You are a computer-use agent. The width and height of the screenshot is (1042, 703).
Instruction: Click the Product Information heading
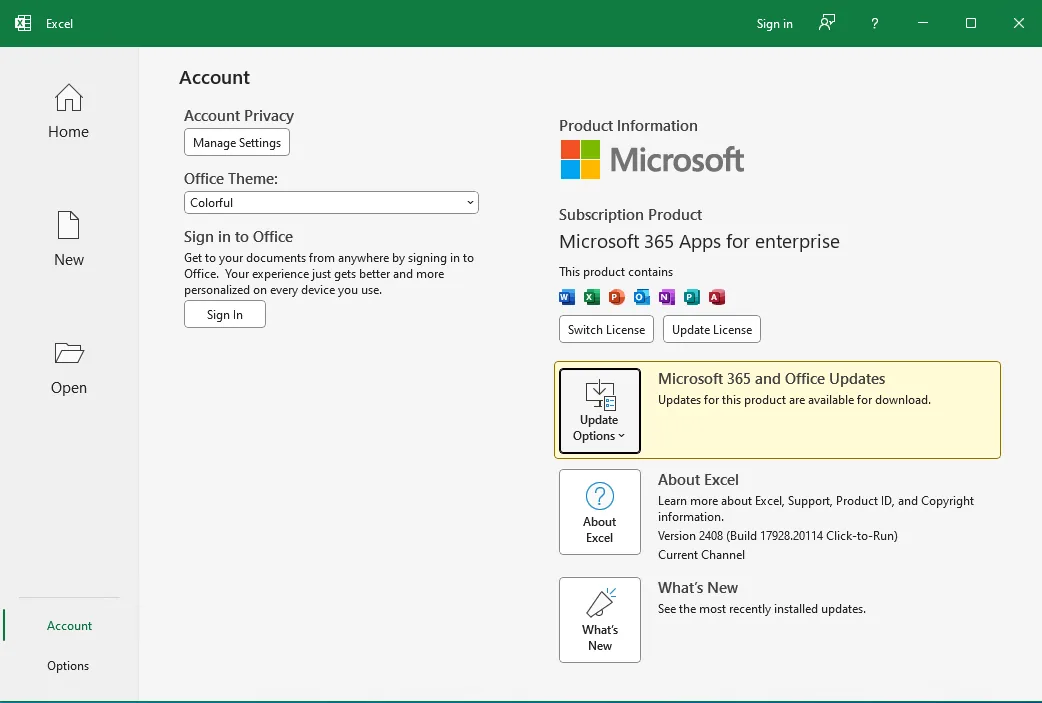coord(628,126)
